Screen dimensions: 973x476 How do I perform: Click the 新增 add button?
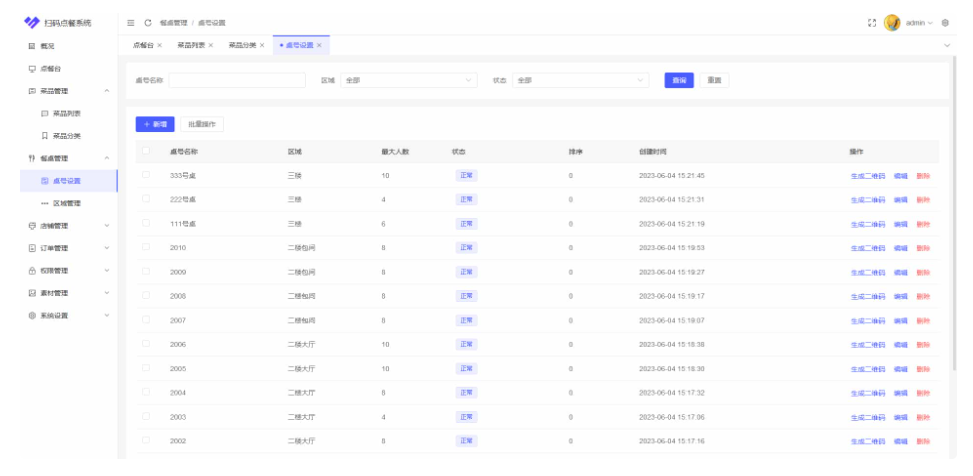point(155,124)
